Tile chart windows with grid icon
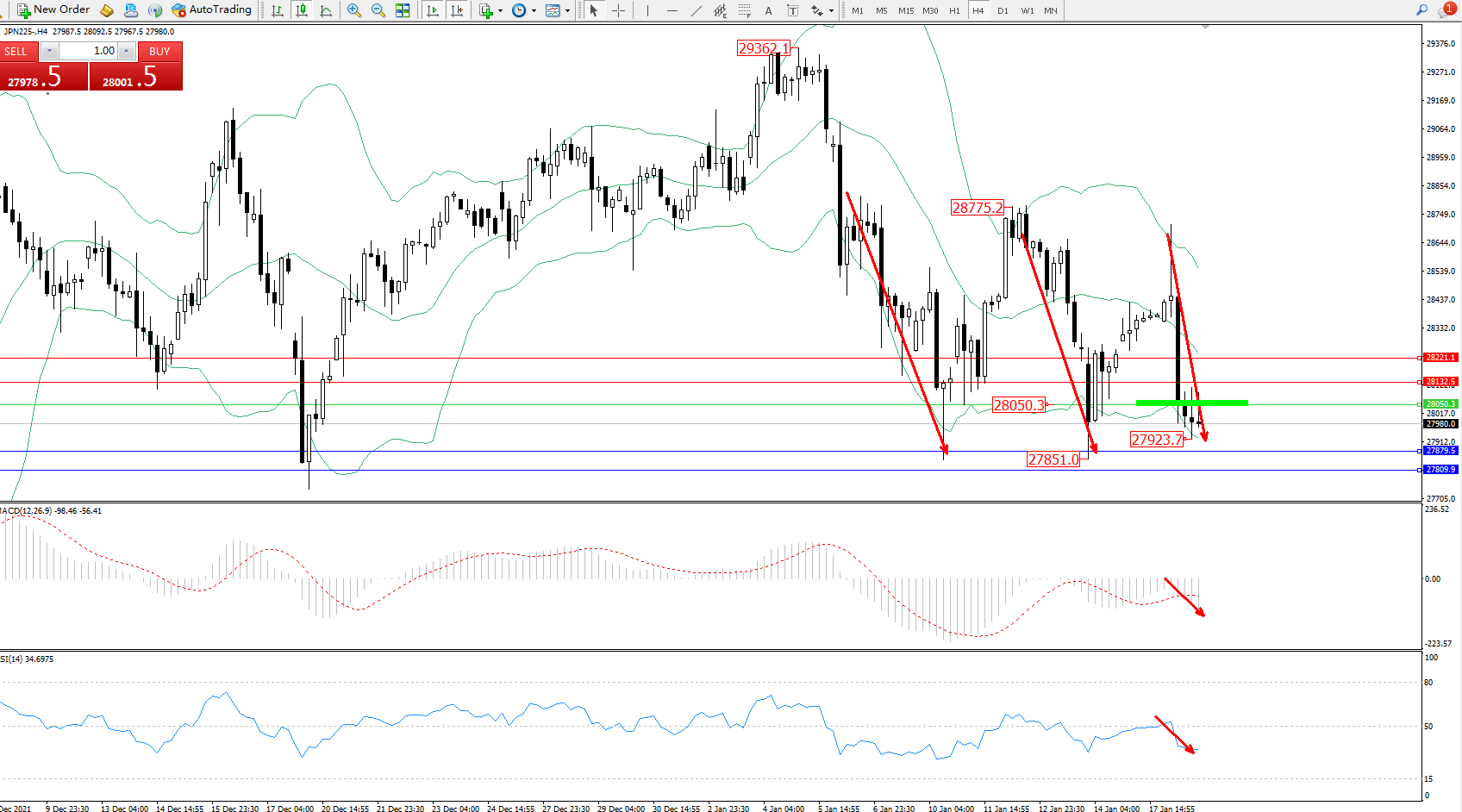Viewport: 1462px width, 812px height. (403, 10)
